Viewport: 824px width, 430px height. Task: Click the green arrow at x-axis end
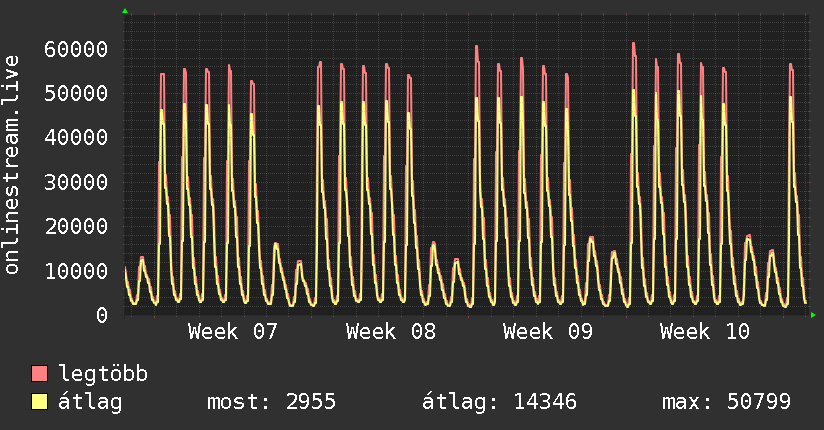coord(813,315)
